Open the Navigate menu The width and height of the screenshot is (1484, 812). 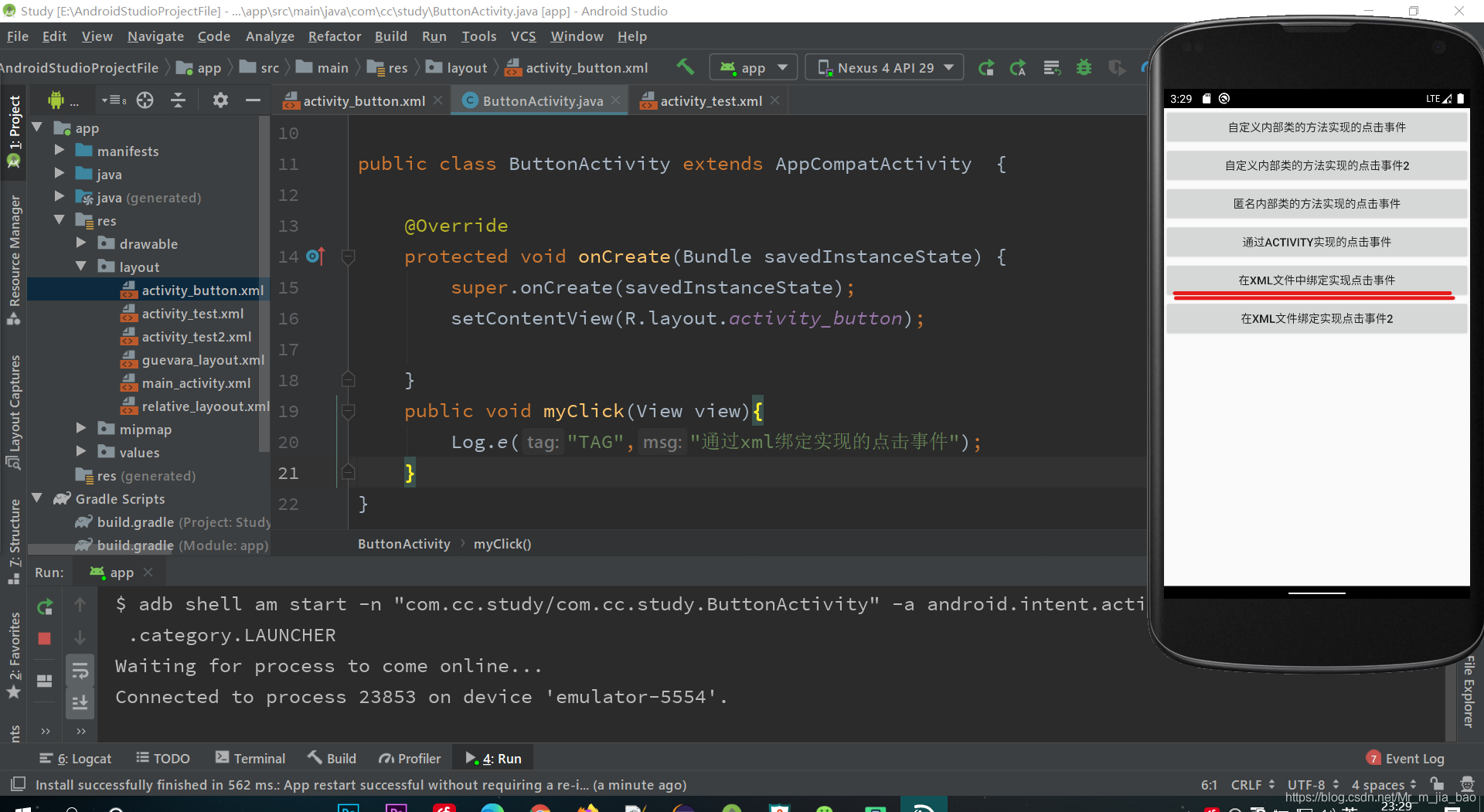[155, 36]
